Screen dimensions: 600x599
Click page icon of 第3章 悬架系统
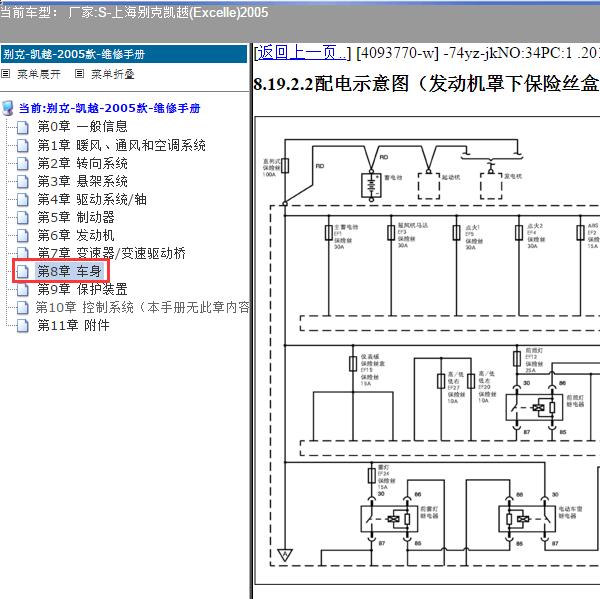tap(23, 182)
